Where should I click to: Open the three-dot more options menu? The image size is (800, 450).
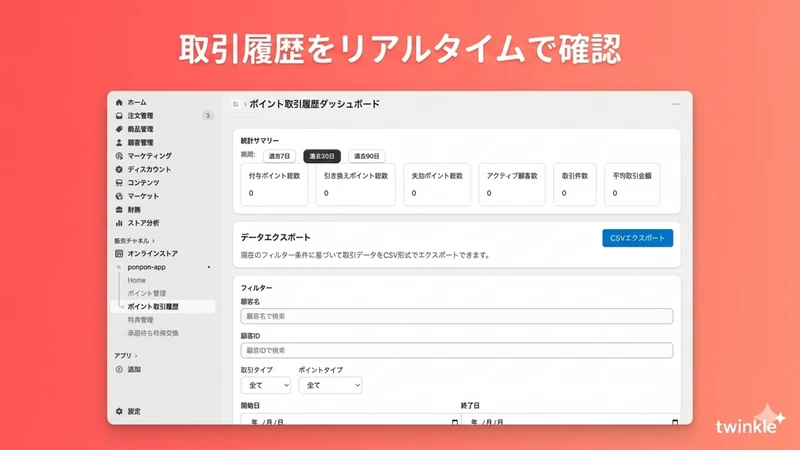pyautogui.click(x=676, y=104)
